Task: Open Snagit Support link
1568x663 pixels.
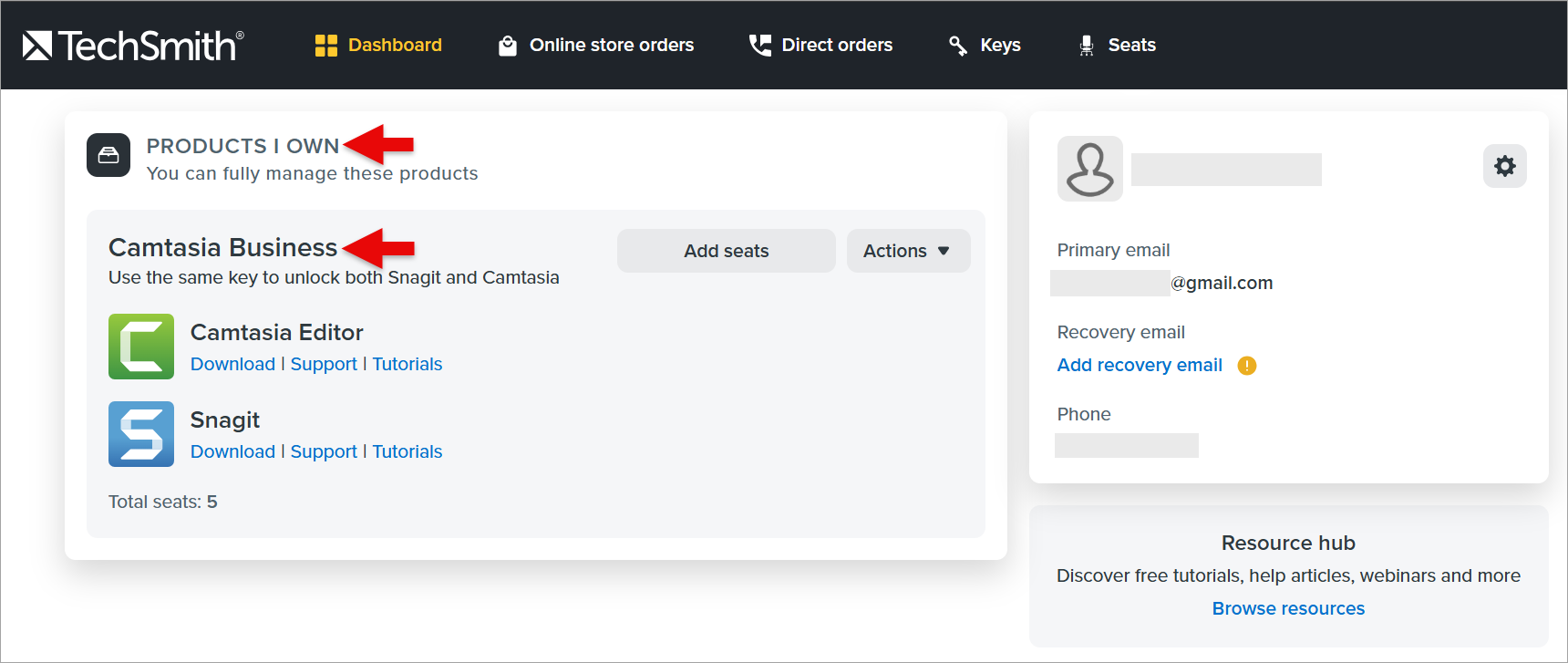Action: (324, 451)
